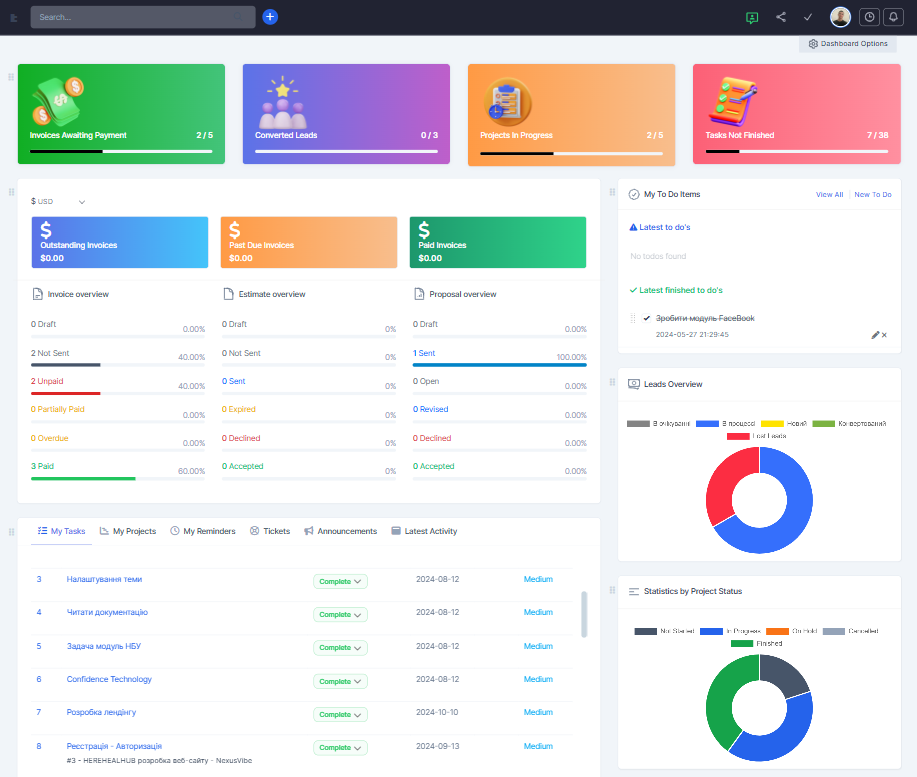Edit the finished to-do with pencil icon

[875, 335]
